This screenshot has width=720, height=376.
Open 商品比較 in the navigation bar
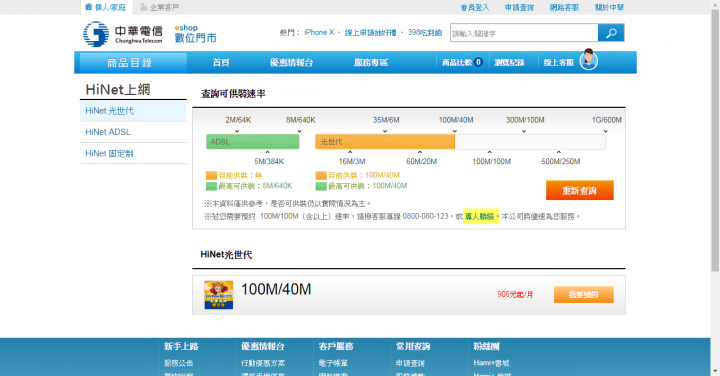(461, 62)
